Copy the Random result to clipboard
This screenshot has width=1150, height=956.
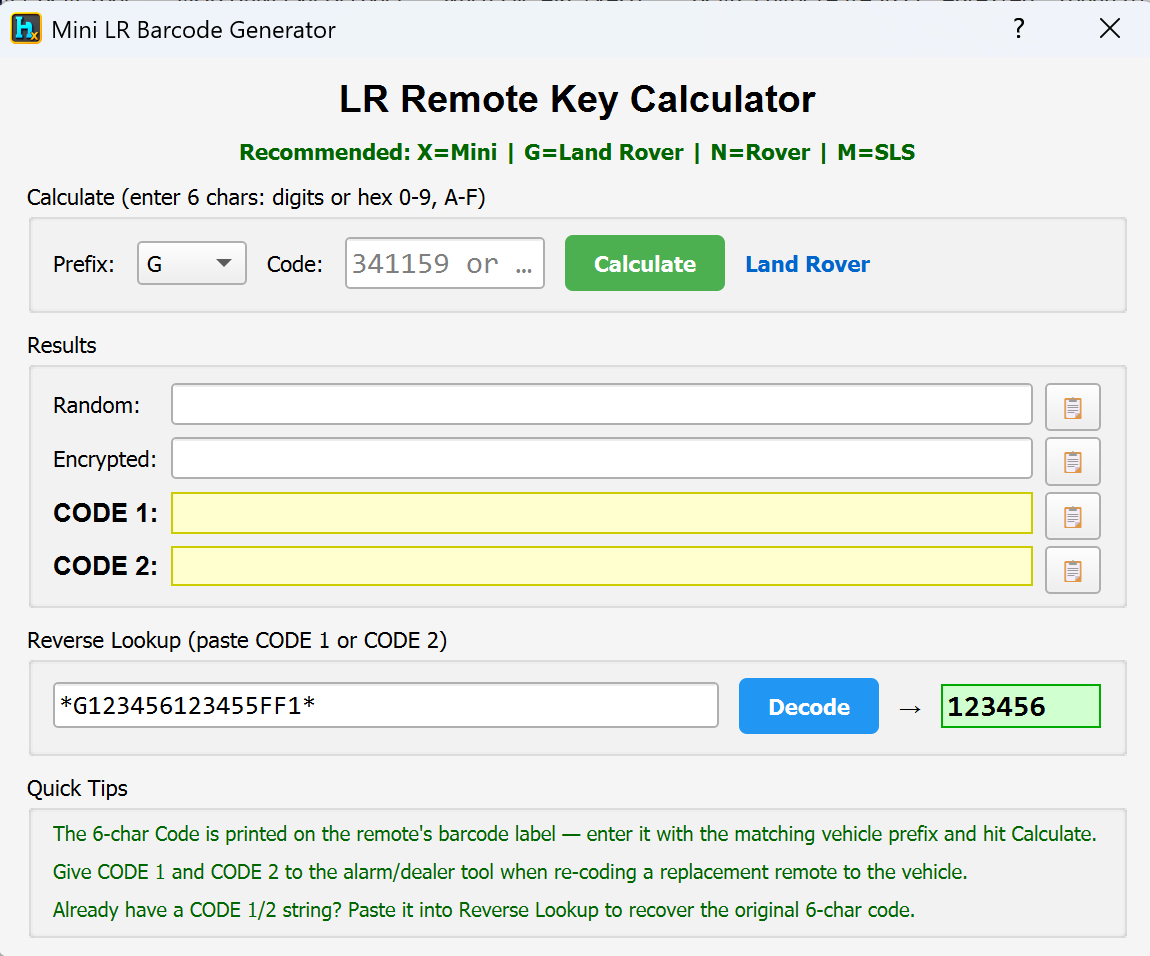tap(1072, 406)
